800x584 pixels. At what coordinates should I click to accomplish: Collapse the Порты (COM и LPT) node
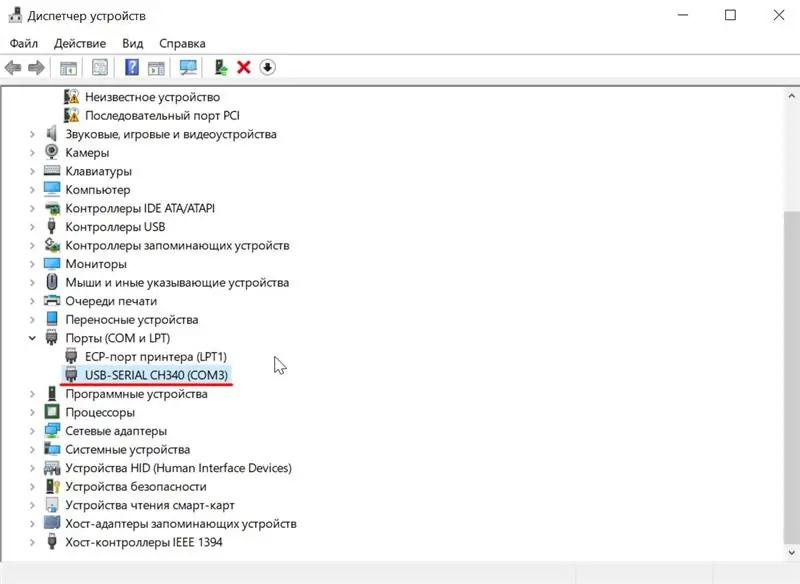pos(32,338)
